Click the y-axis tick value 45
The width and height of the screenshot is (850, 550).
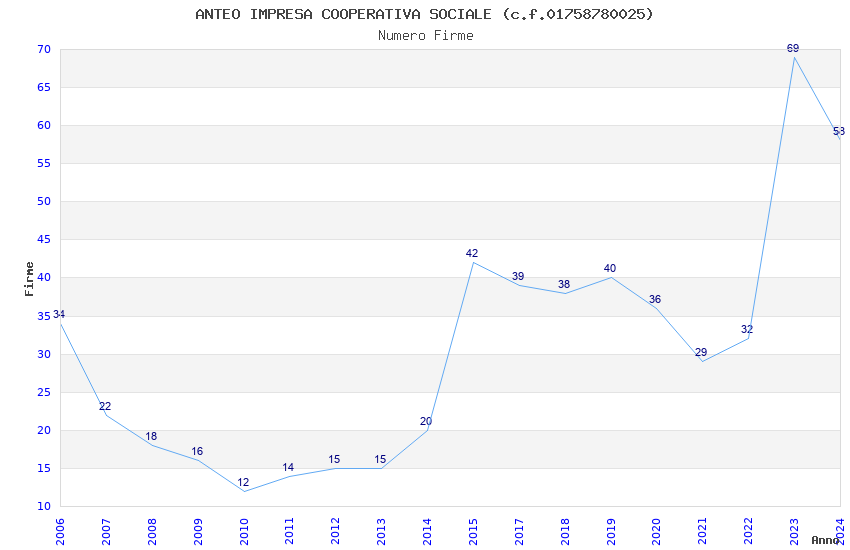pyautogui.click(x=44, y=239)
